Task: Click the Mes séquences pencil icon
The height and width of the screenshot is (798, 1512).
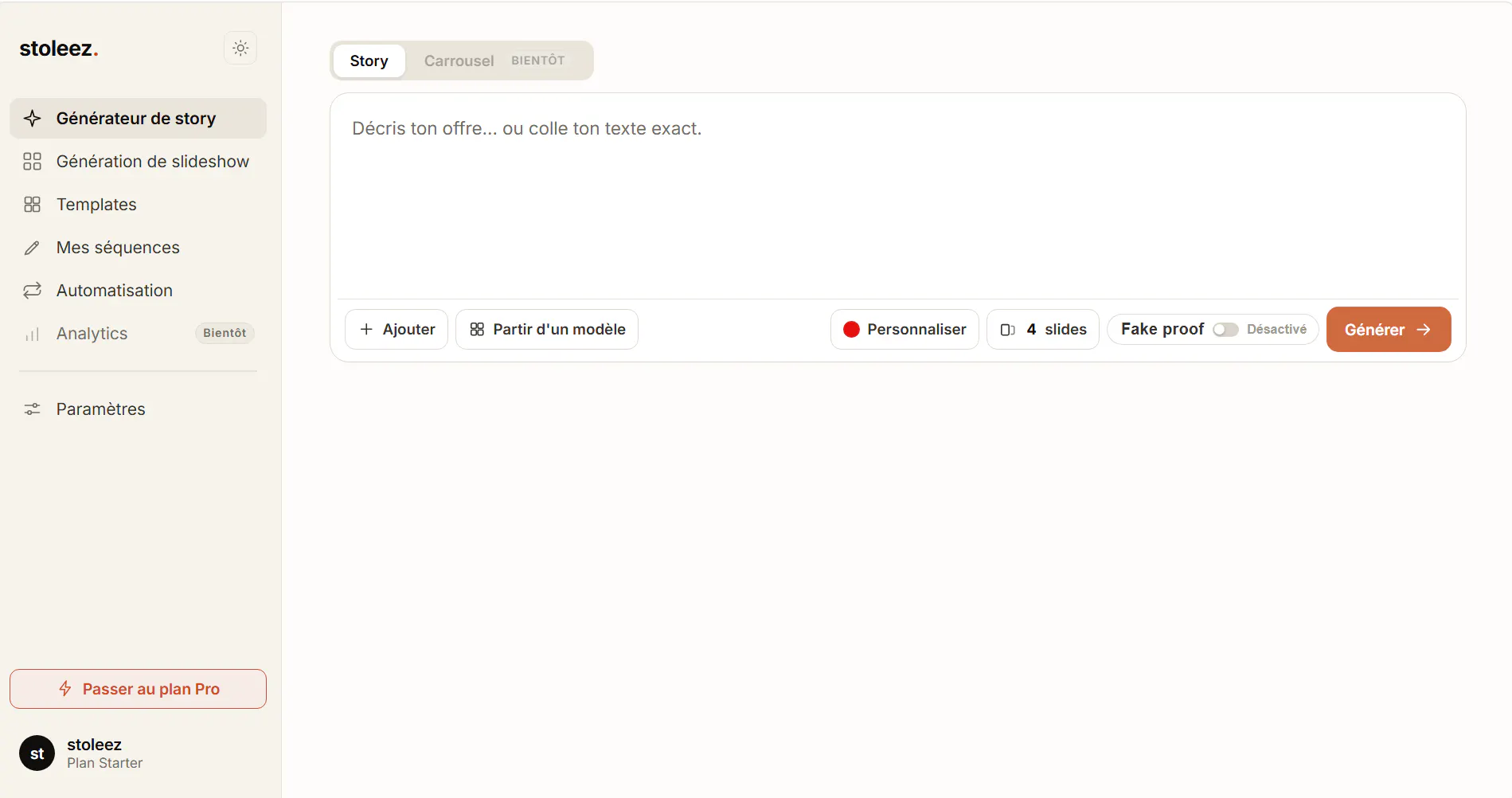Action: point(32,248)
